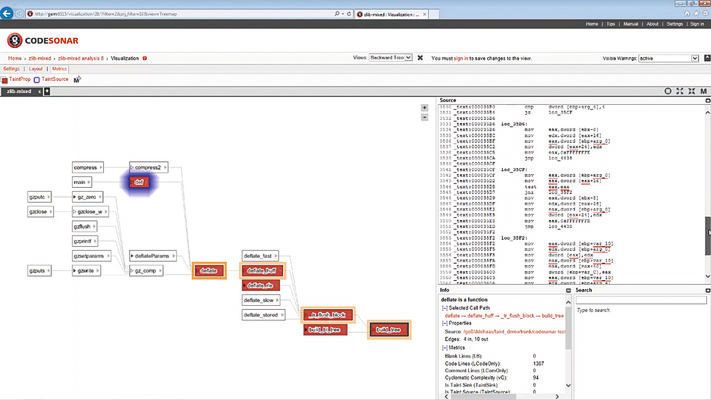Click the browser favorites star icon

(697, 14)
